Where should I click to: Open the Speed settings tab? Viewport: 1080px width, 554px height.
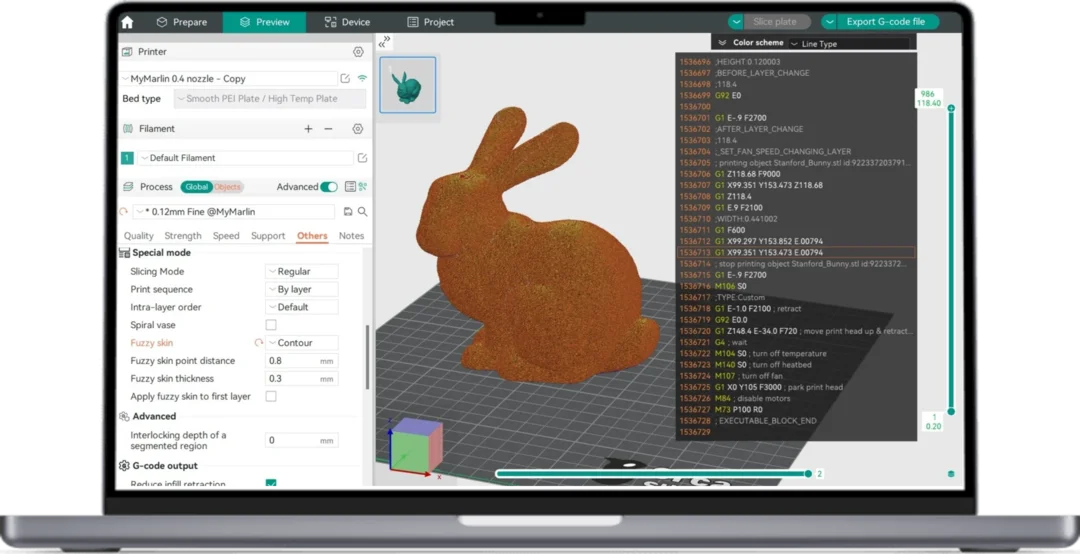226,236
